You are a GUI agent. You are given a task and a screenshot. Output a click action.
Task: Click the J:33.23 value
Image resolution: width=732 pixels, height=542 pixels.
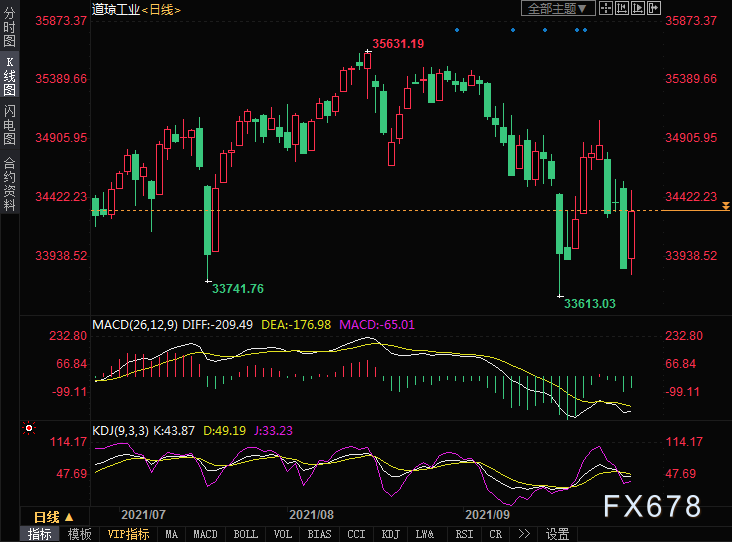[273, 430]
